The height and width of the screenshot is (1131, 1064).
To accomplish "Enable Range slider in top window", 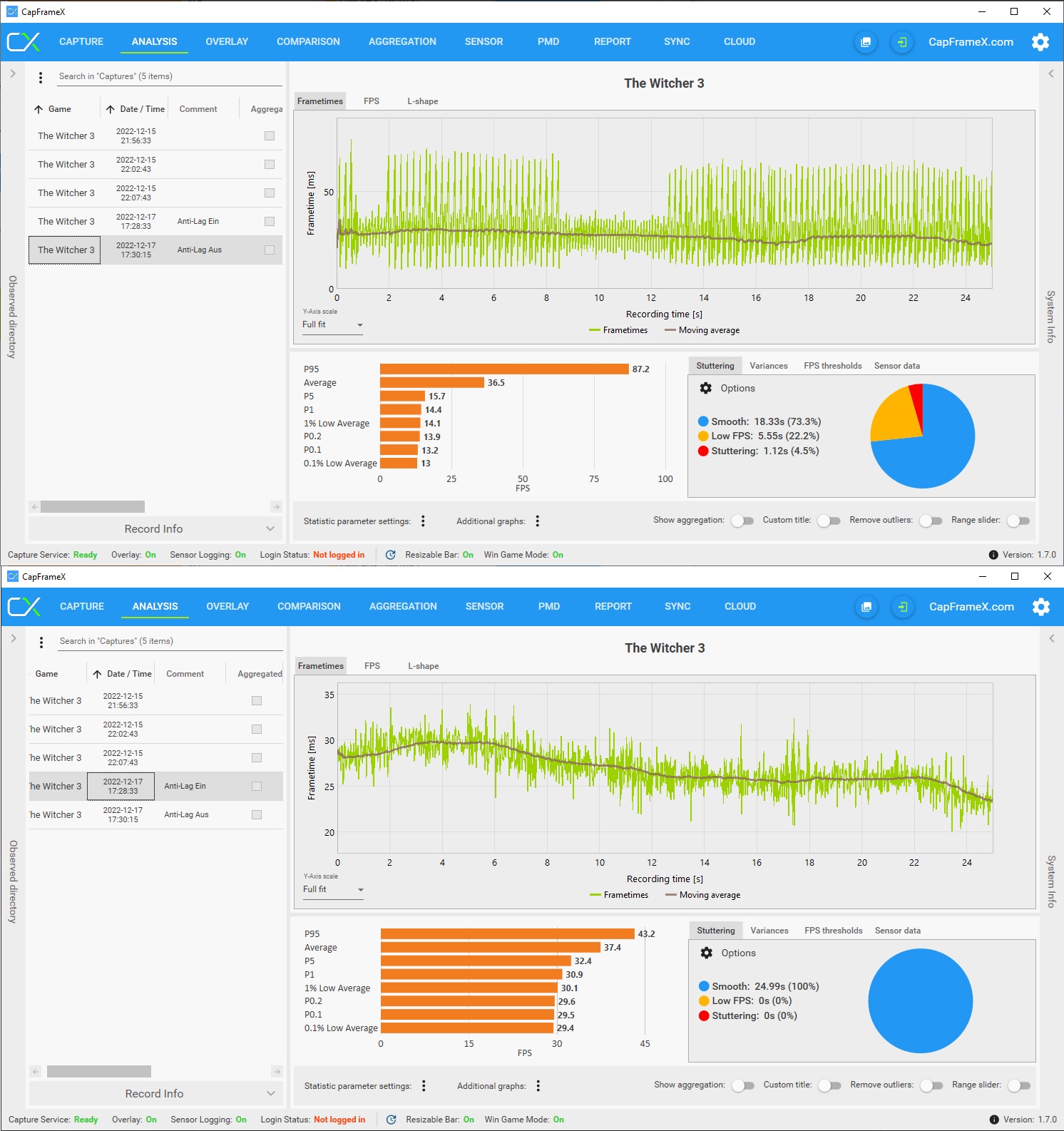I will (1018, 521).
